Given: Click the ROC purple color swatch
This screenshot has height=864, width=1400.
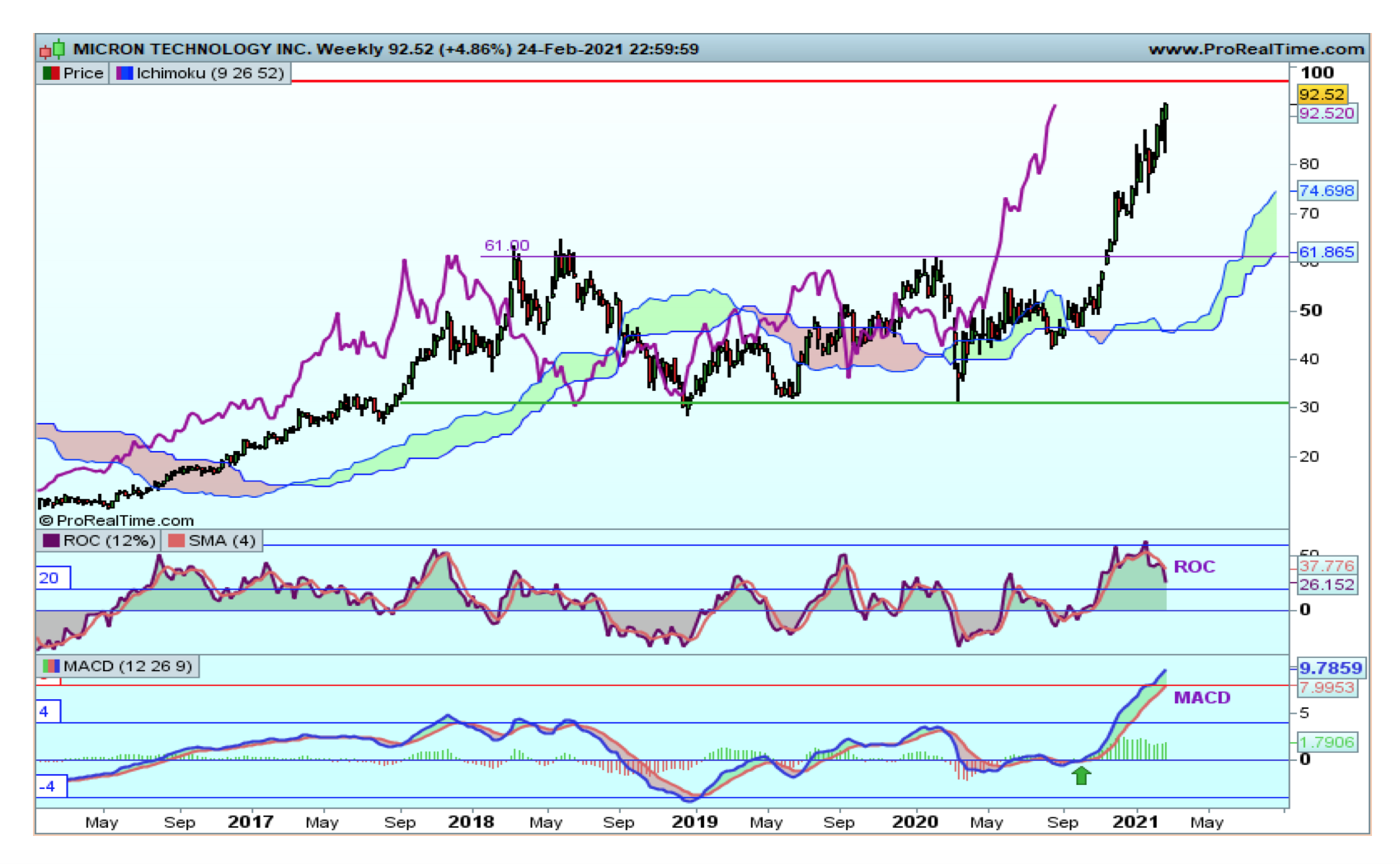Looking at the screenshot, I should pyautogui.click(x=51, y=541).
